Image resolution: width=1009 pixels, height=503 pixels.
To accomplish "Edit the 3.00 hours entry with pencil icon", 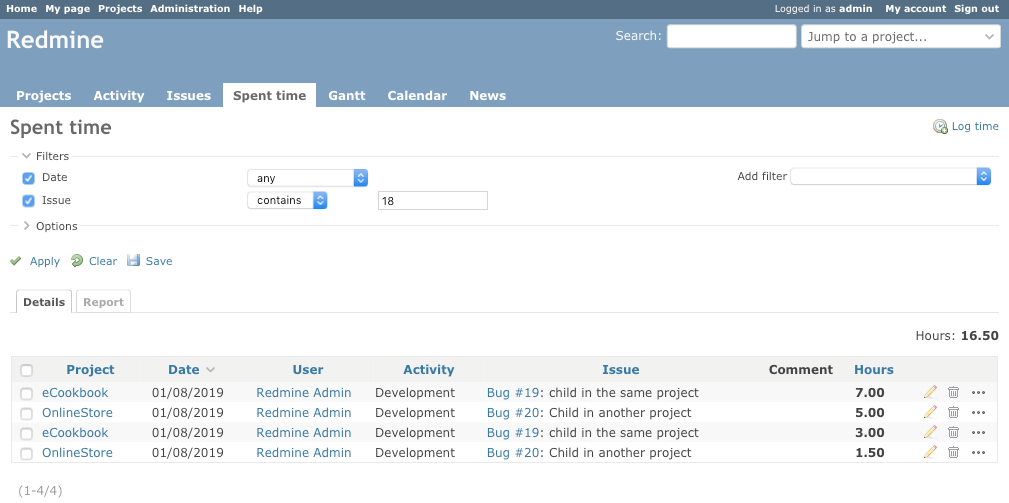I will tap(930, 432).
